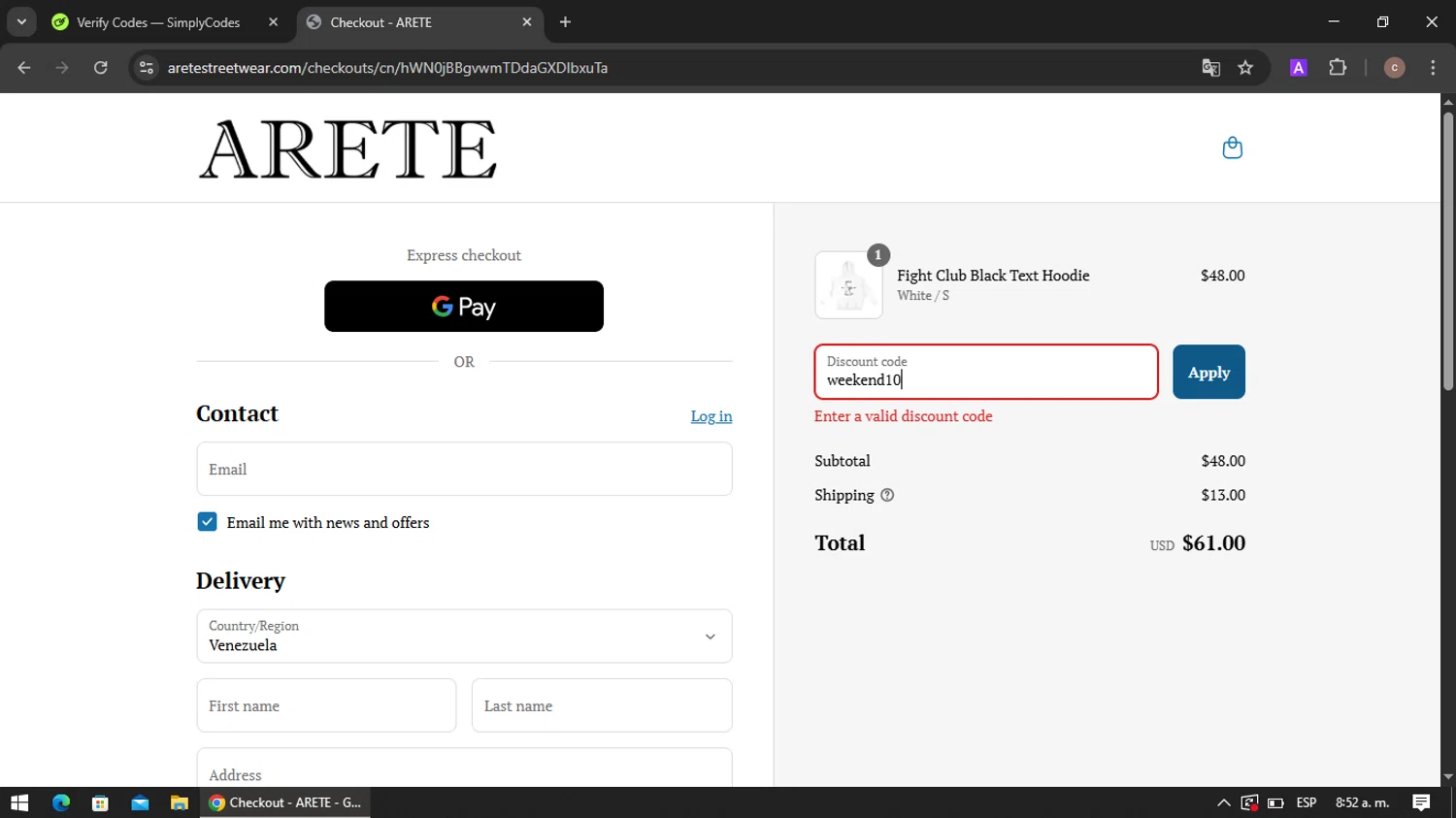Click the $13.00 shipping cost
This screenshot has width=1456, height=818.
click(x=1223, y=495)
